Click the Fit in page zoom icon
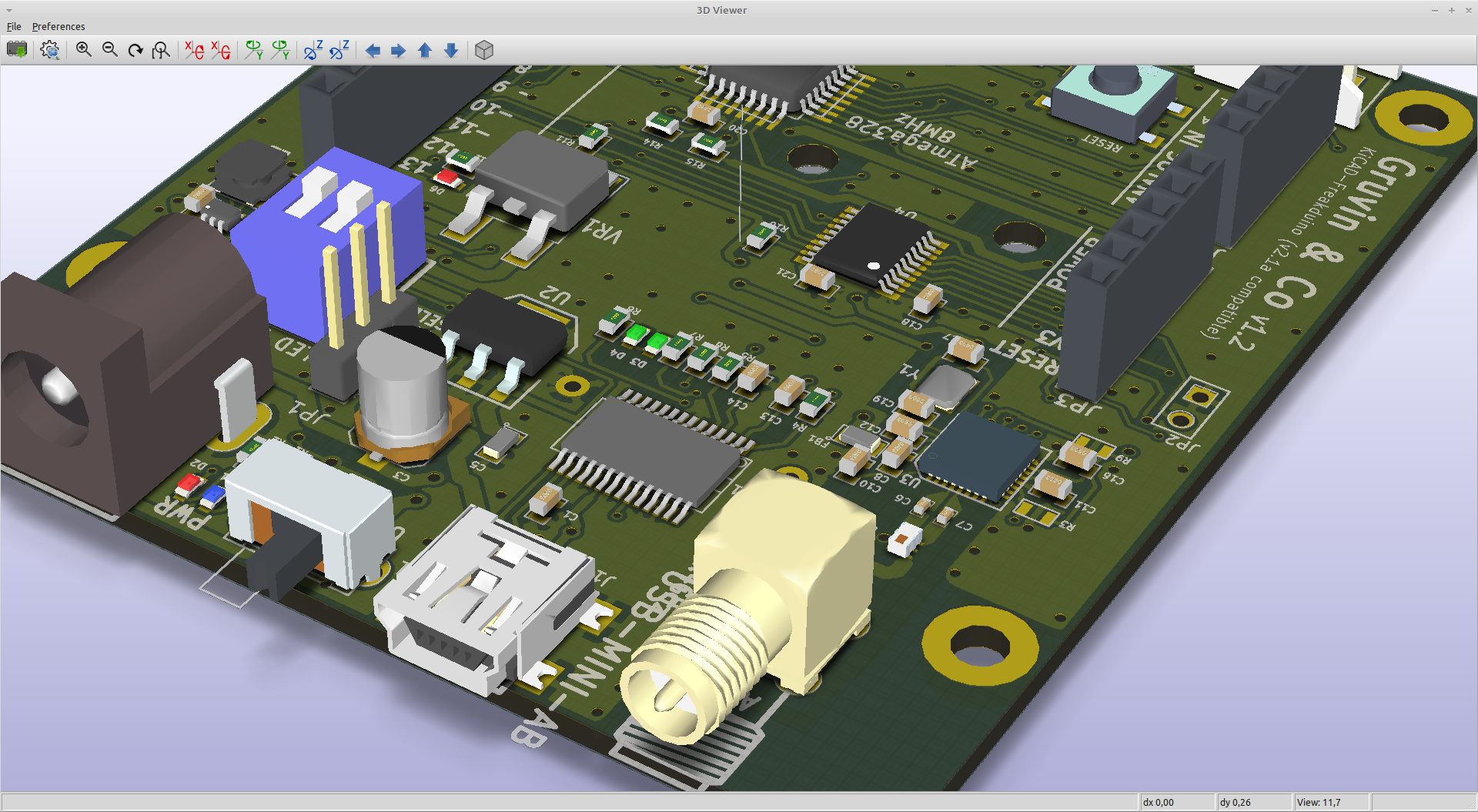The image size is (1478, 812). pyautogui.click(x=161, y=50)
